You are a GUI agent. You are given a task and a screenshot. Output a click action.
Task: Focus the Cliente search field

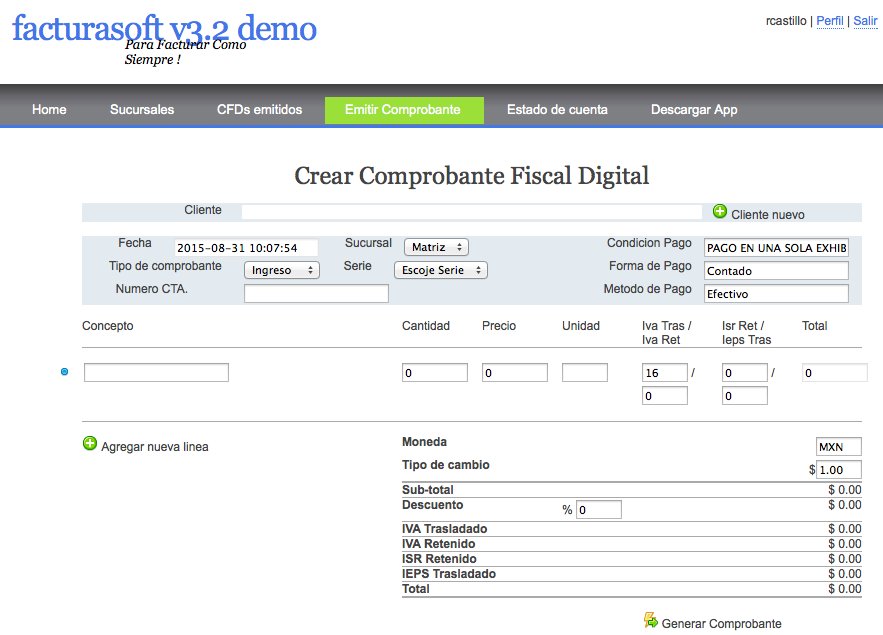click(x=472, y=212)
